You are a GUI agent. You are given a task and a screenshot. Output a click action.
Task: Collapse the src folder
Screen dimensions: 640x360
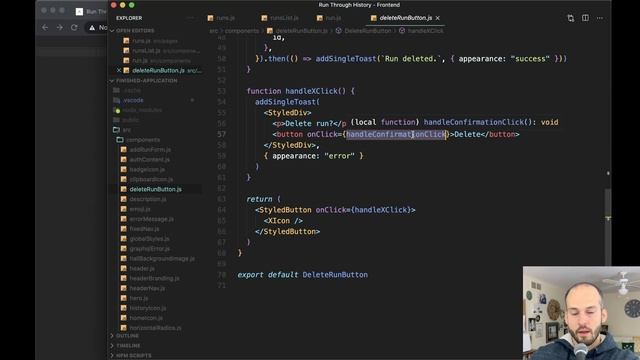(127, 130)
